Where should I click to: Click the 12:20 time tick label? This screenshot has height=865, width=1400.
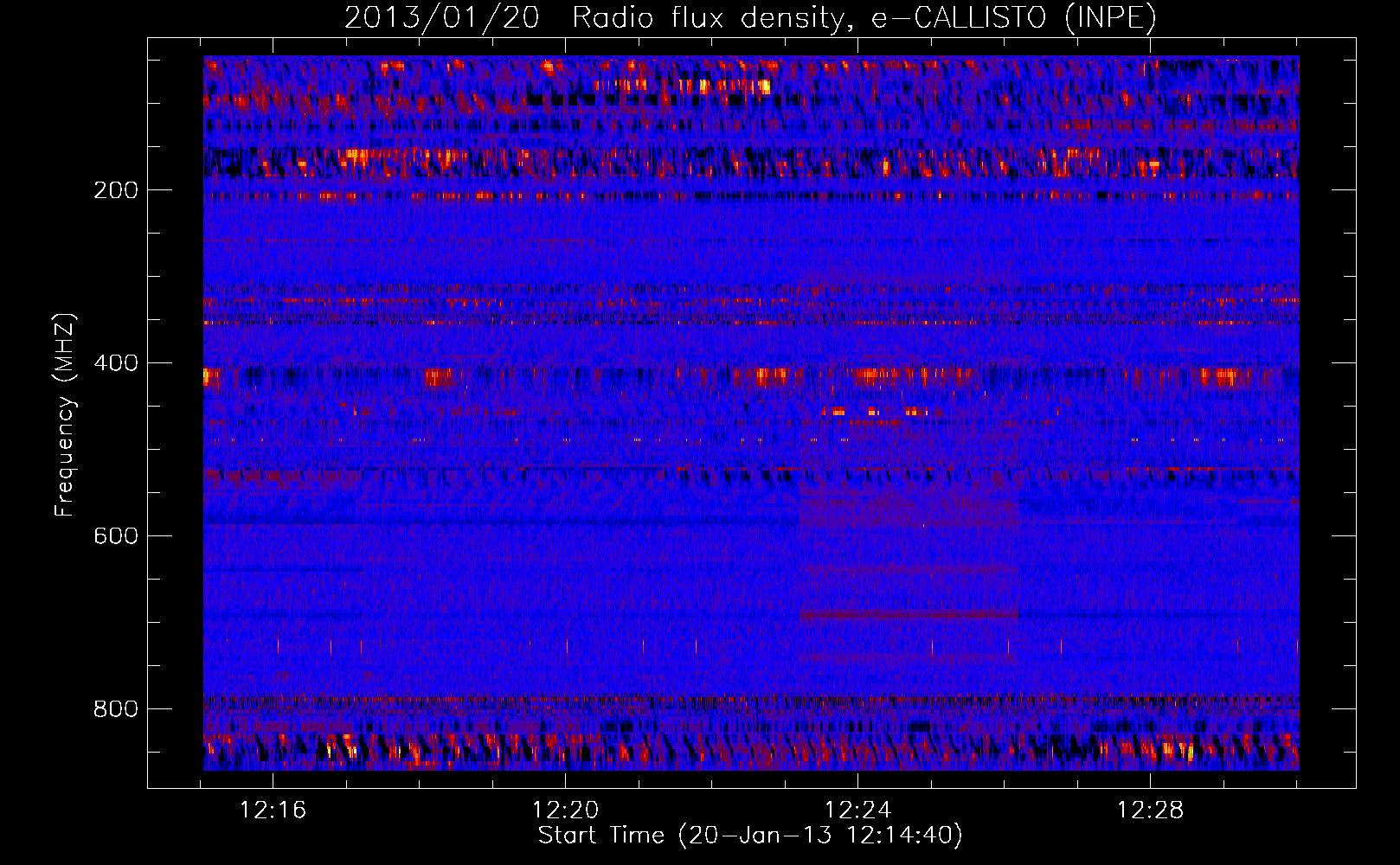tap(566, 811)
